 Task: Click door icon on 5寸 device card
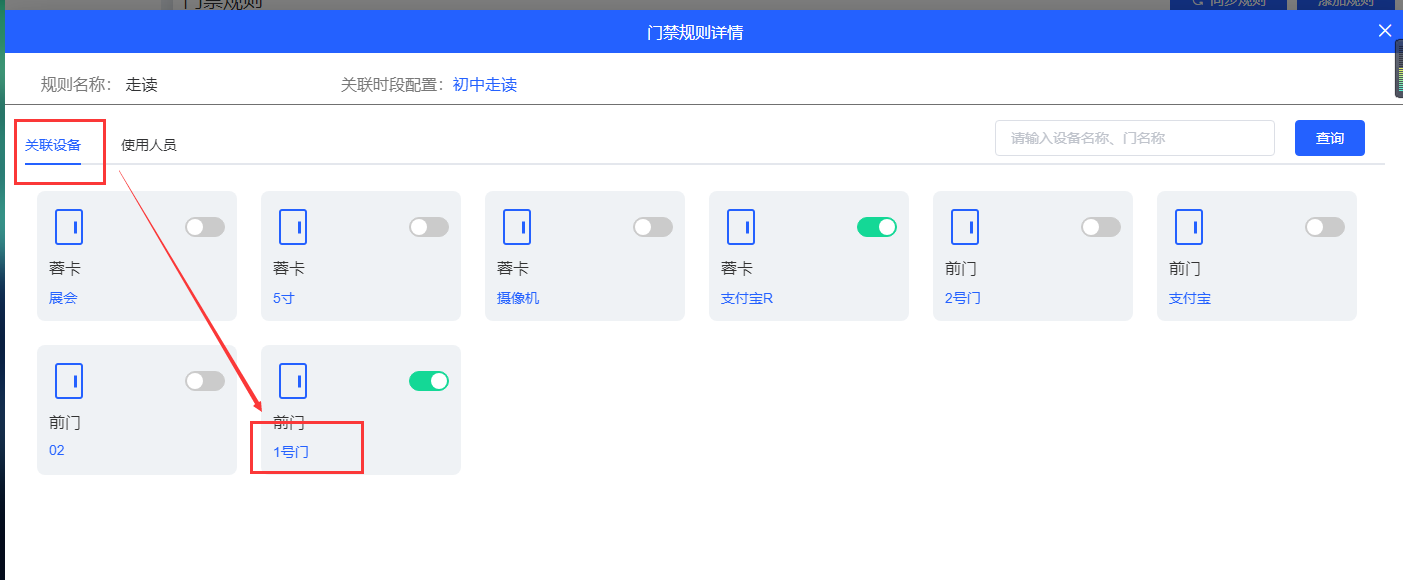pos(293,227)
